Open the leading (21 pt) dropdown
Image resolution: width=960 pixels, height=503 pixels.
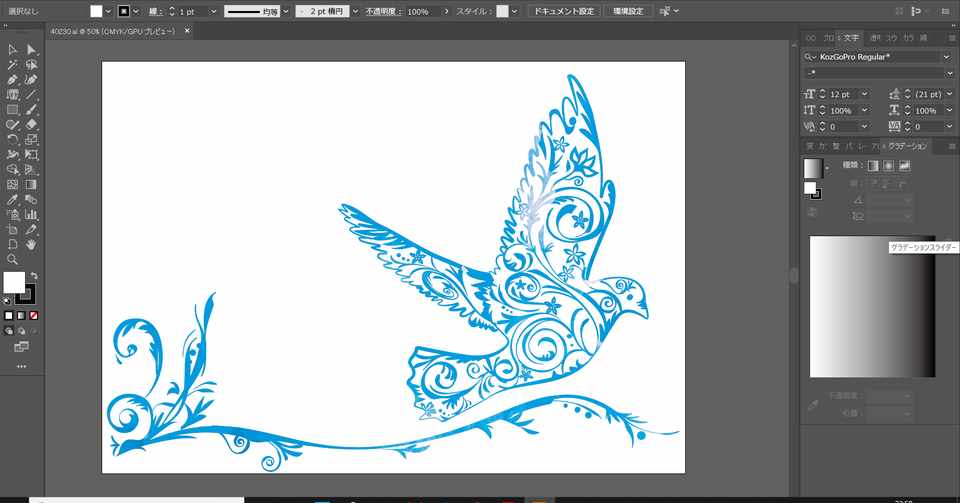(x=949, y=94)
